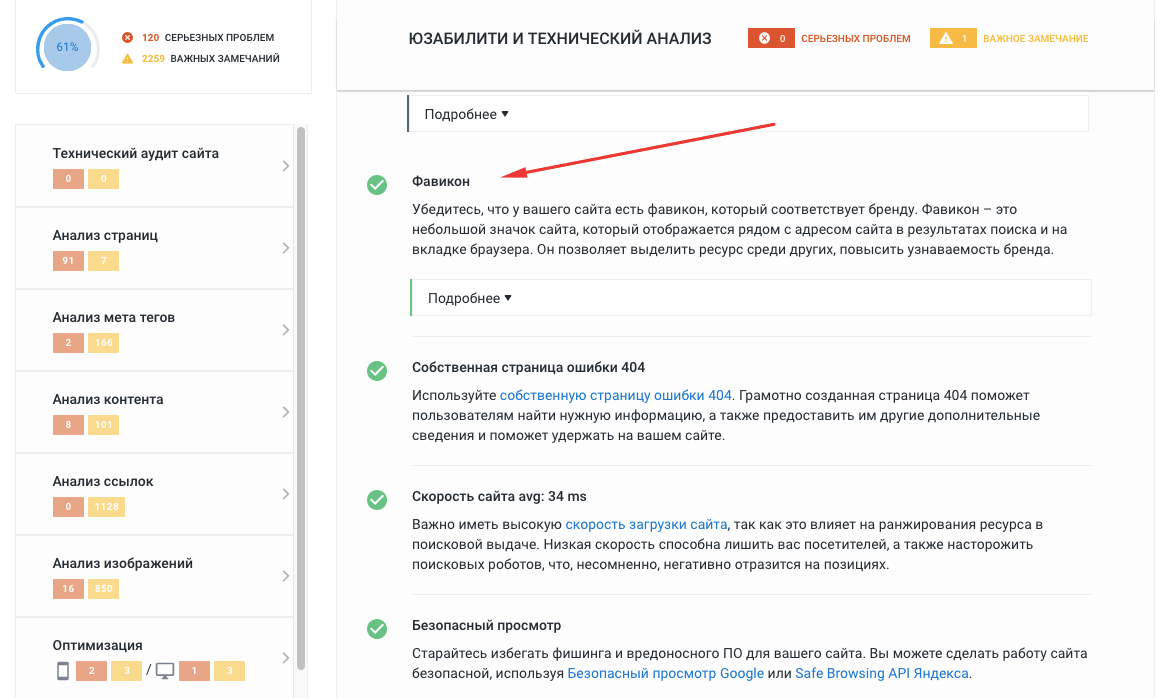Screen dimensions: 1174x698
Task: Click the green check icon beside Скорость сайта
Action: point(377,499)
